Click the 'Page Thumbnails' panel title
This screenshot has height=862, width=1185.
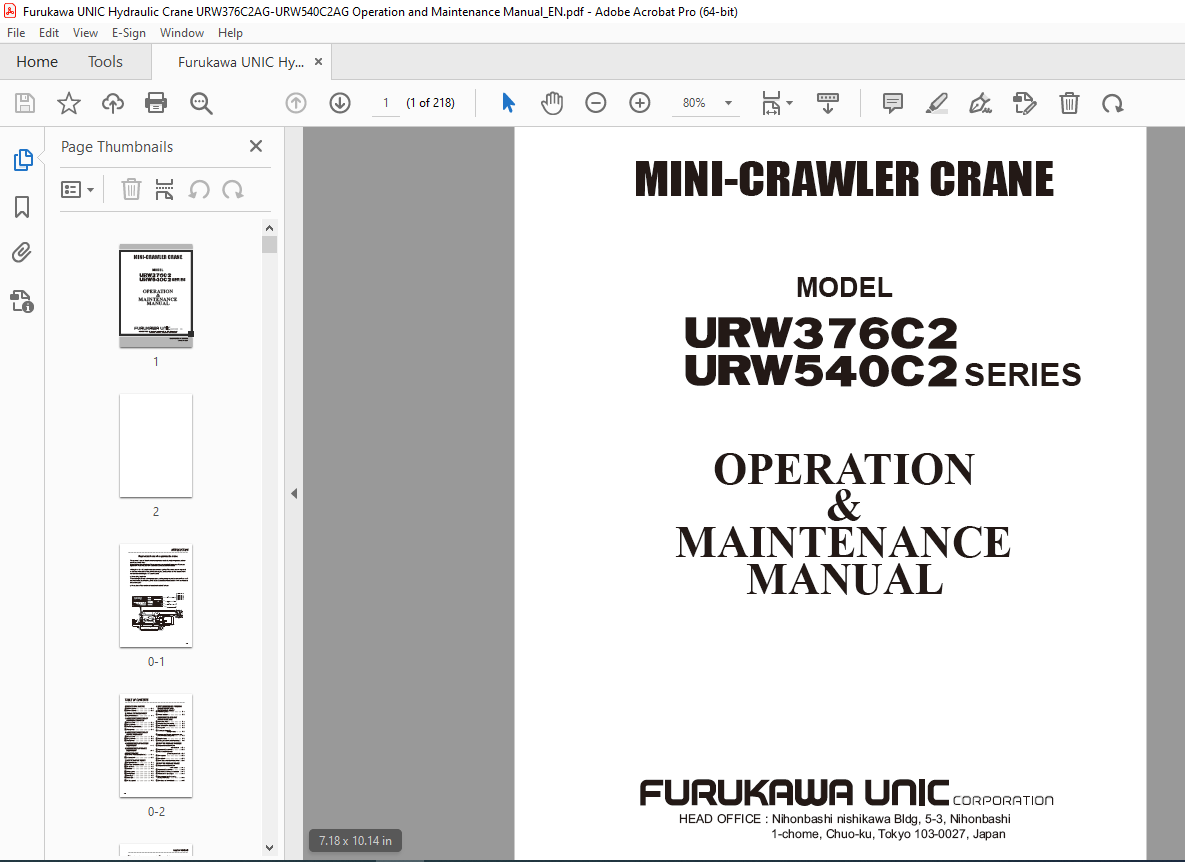pos(117,147)
